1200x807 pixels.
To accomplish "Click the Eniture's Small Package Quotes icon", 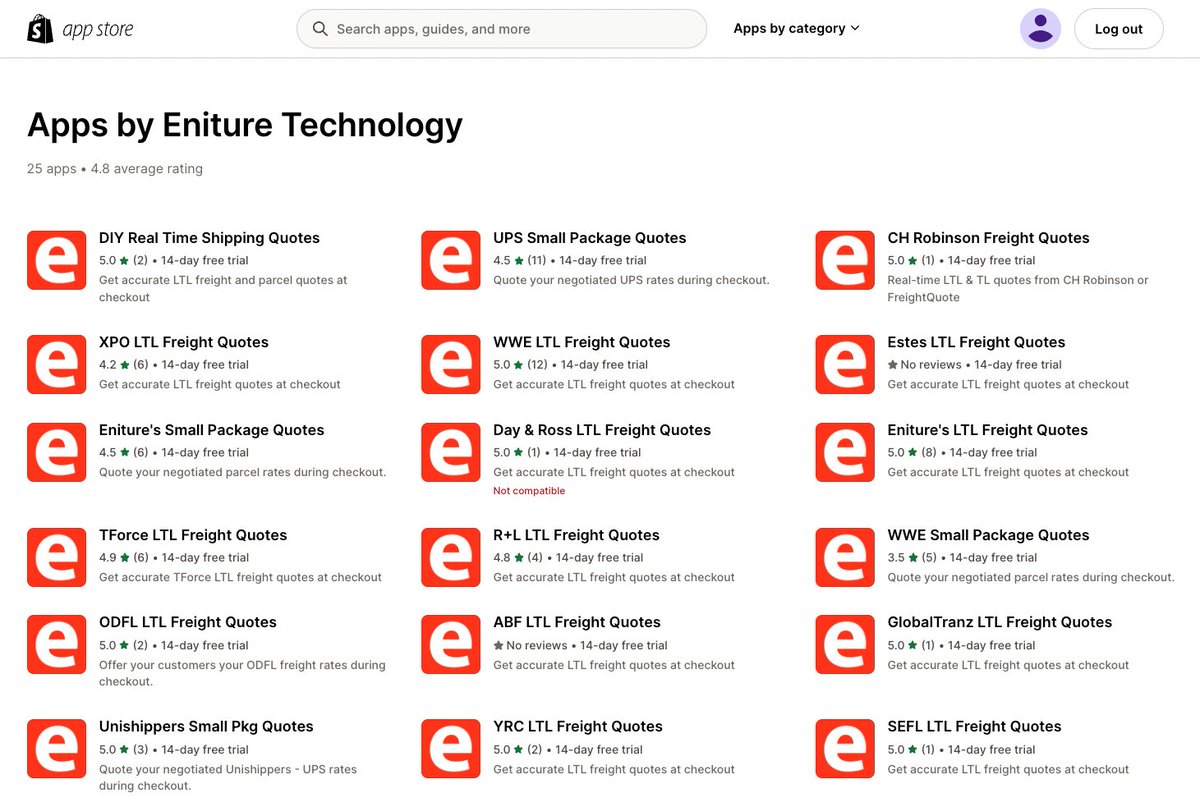I will pyautogui.click(x=57, y=453).
